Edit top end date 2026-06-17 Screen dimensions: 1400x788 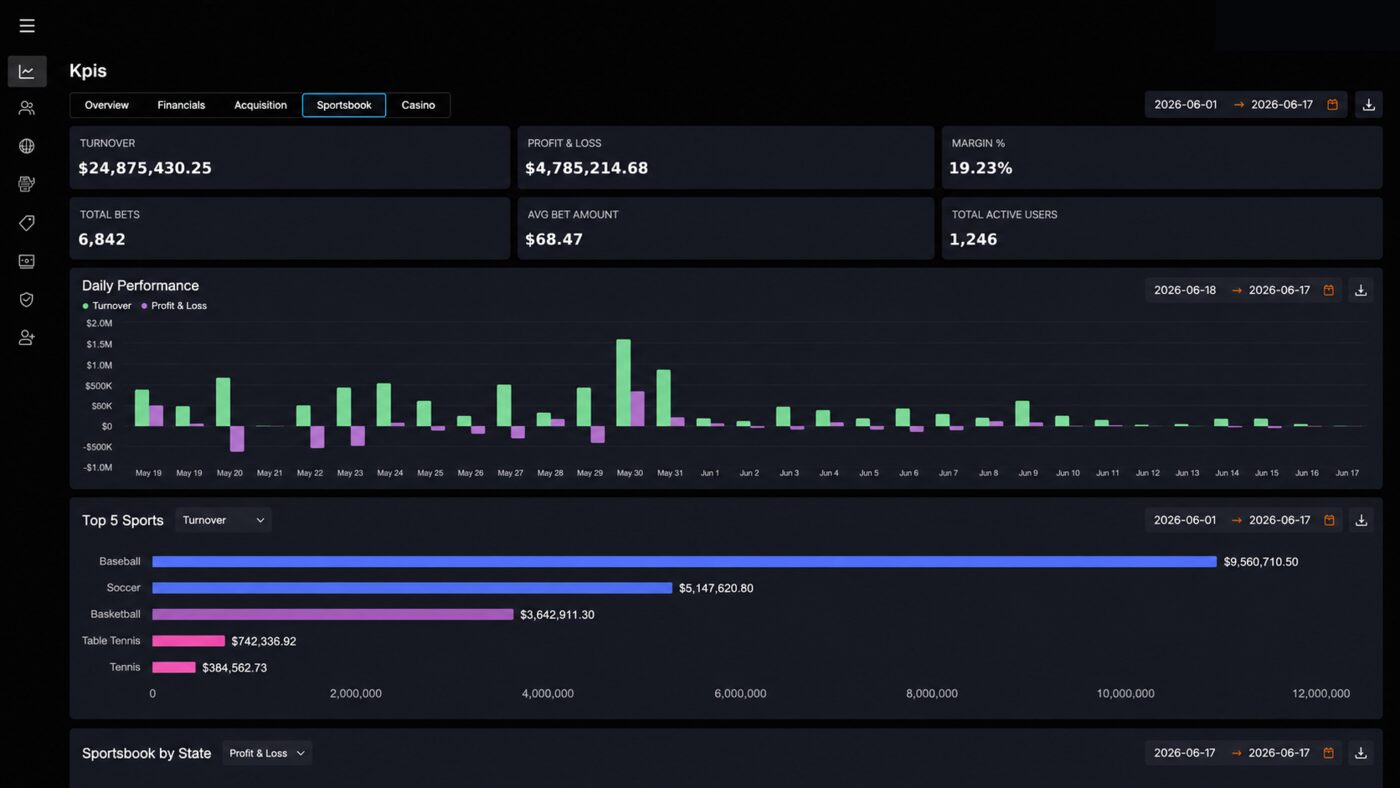[1282, 105]
